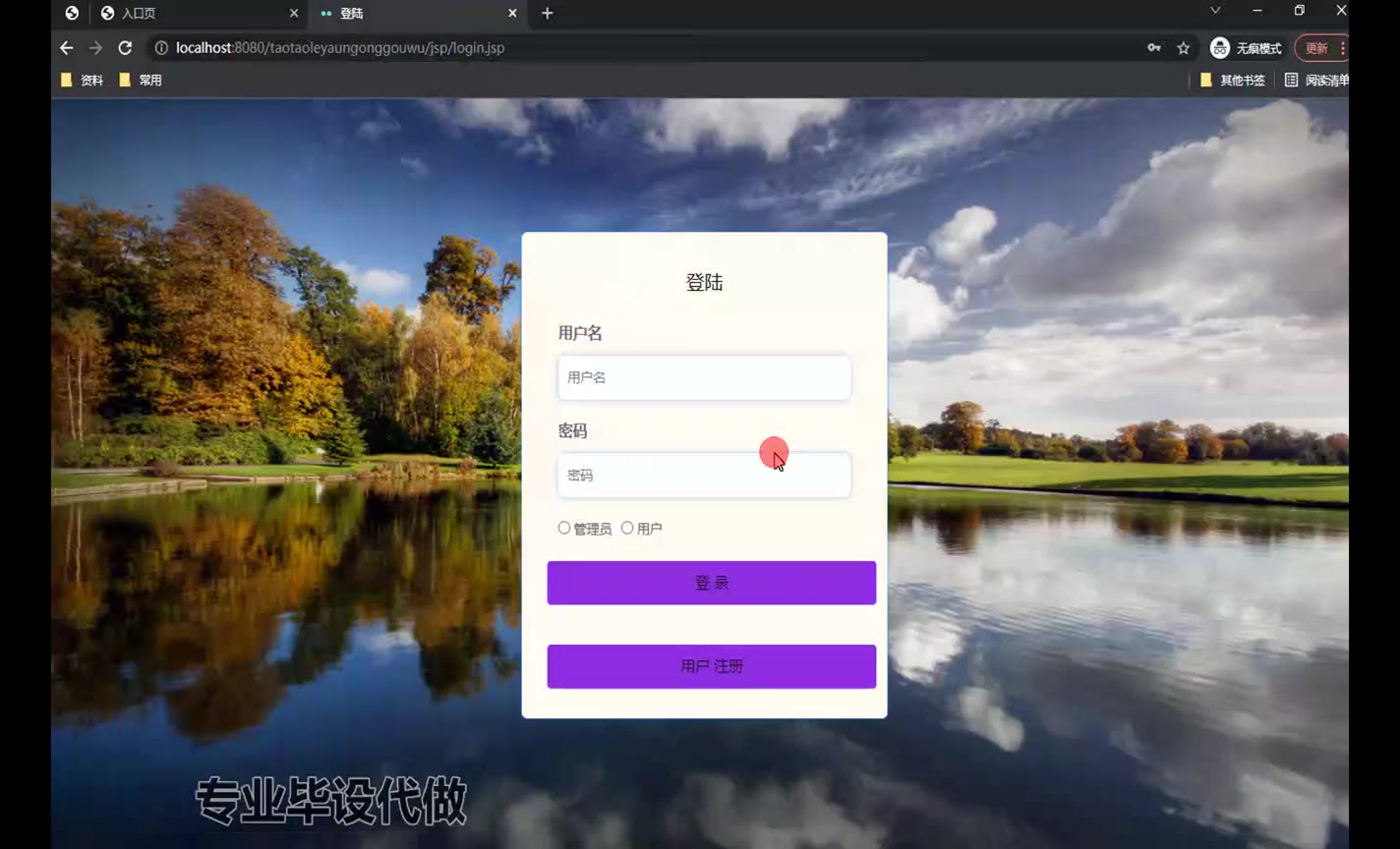Close the 登陆 tab
The width and height of the screenshot is (1400, 849).
(512, 13)
